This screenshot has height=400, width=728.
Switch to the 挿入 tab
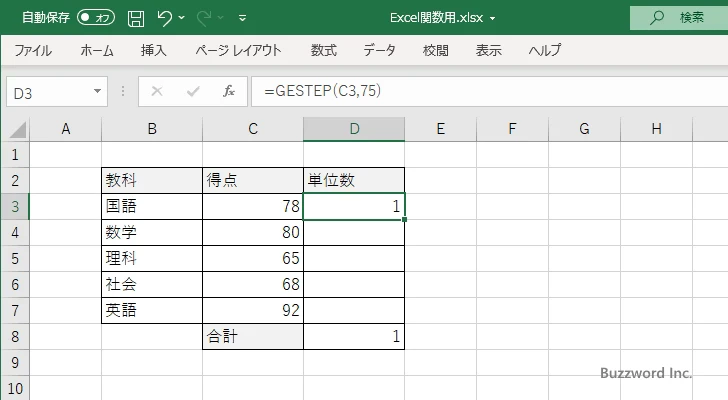154,50
